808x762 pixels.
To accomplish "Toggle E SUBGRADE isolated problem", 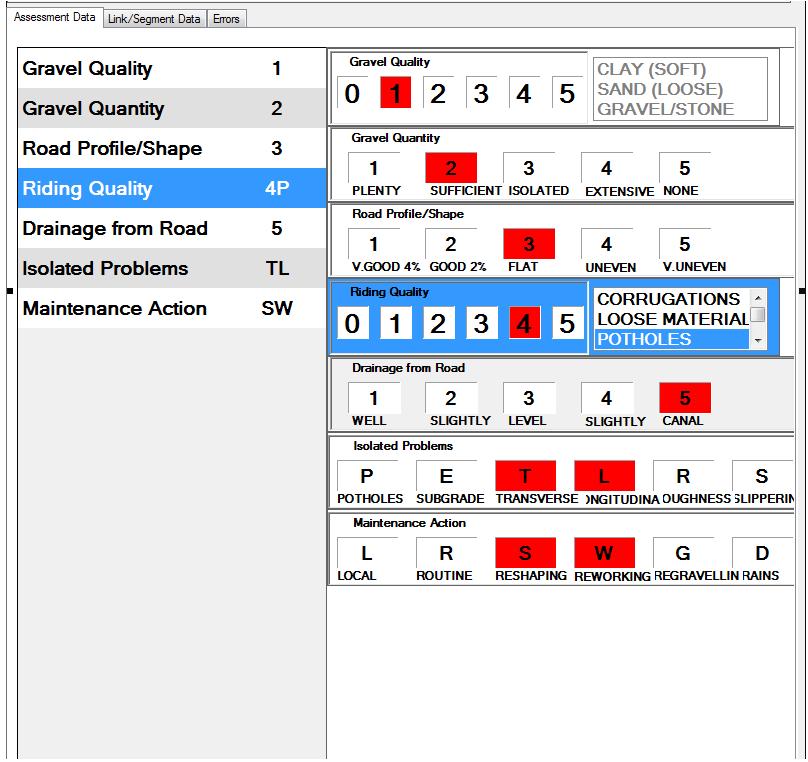I will 447,477.
